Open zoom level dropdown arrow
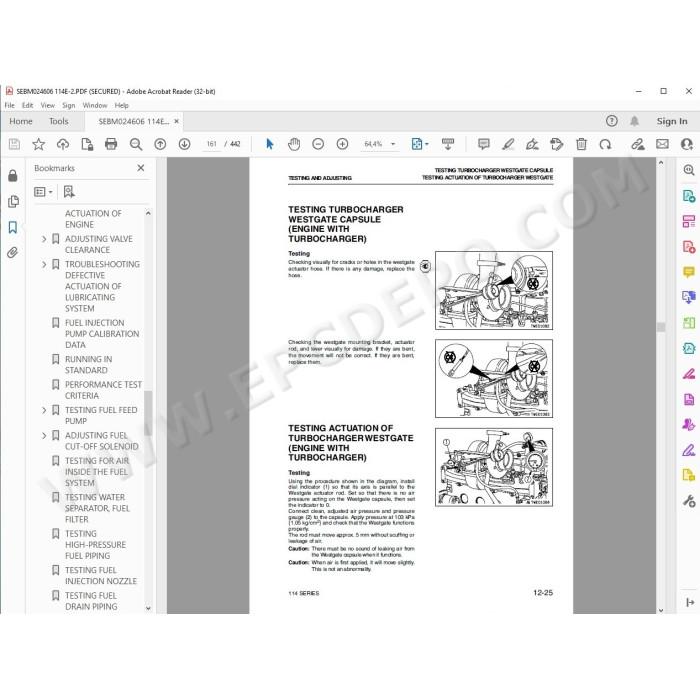The height and width of the screenshot is (700, 700). click(x=393, y=144)
